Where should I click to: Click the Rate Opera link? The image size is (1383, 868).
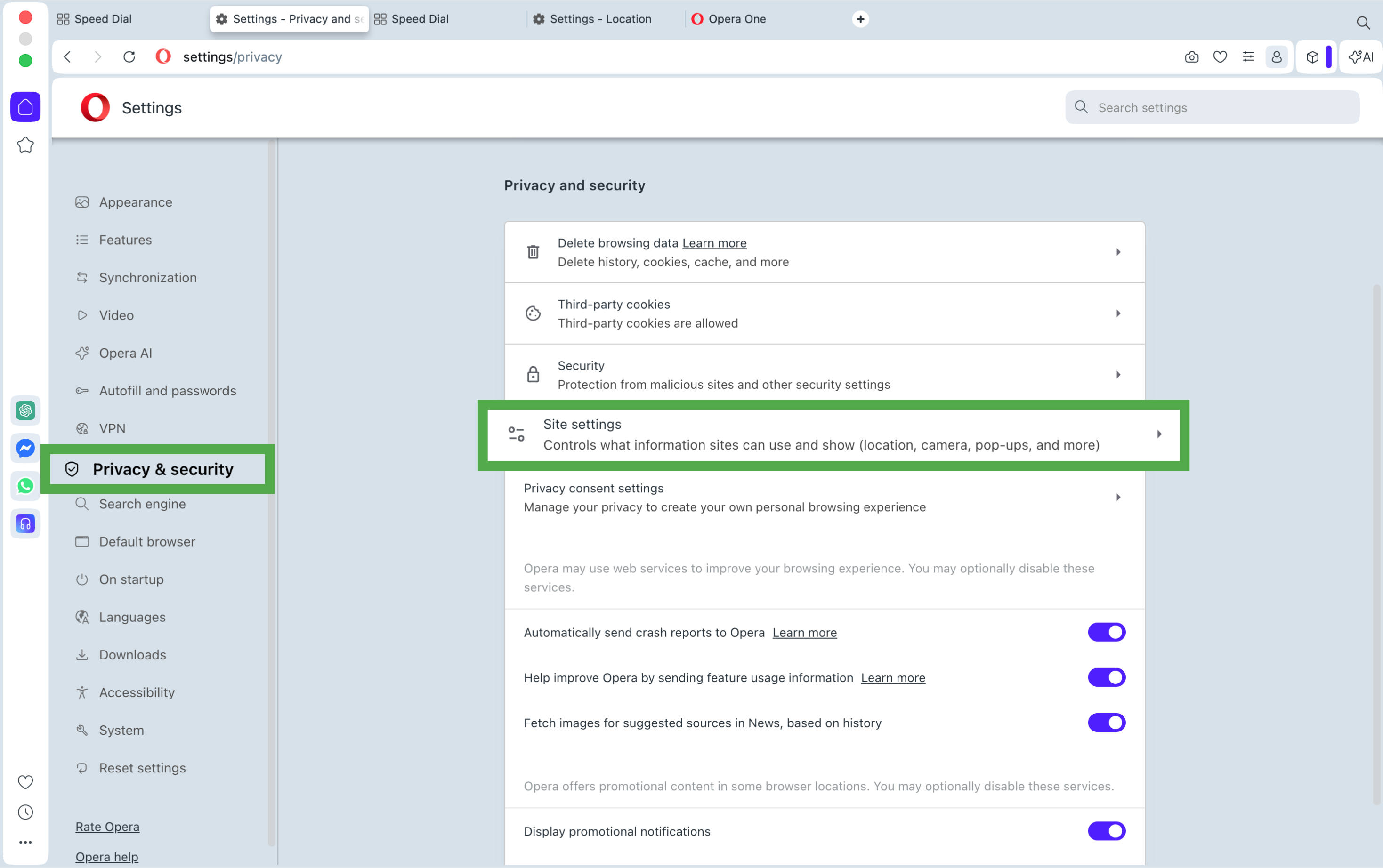tap(107, 827)
